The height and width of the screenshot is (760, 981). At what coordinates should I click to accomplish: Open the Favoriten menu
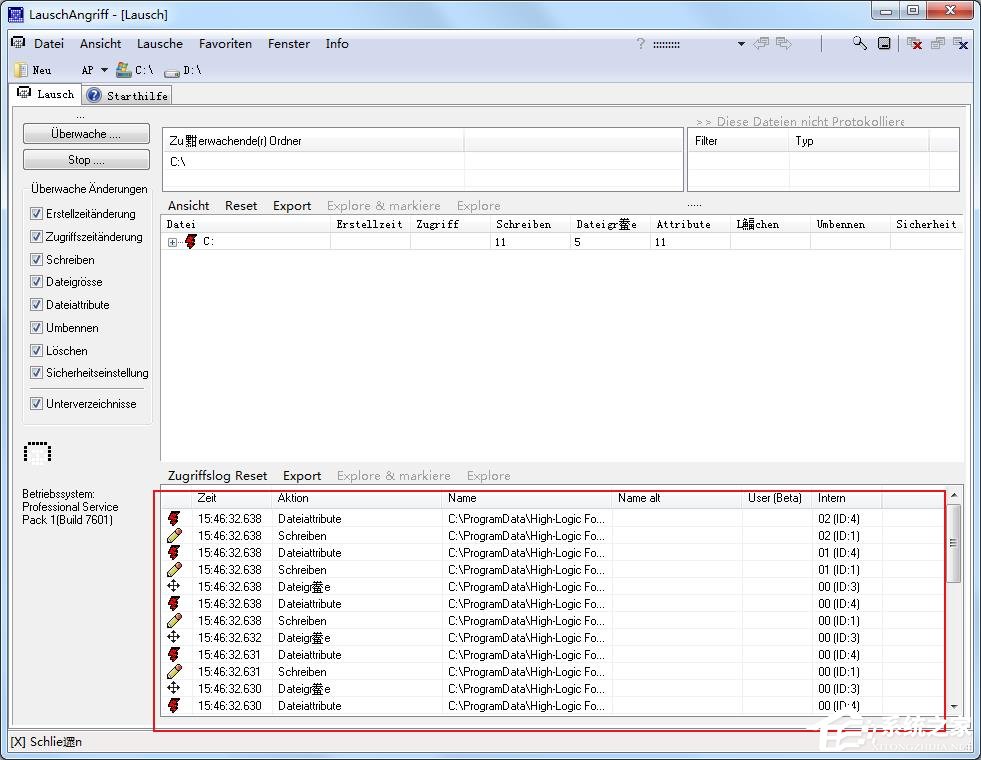pos(225,44)
